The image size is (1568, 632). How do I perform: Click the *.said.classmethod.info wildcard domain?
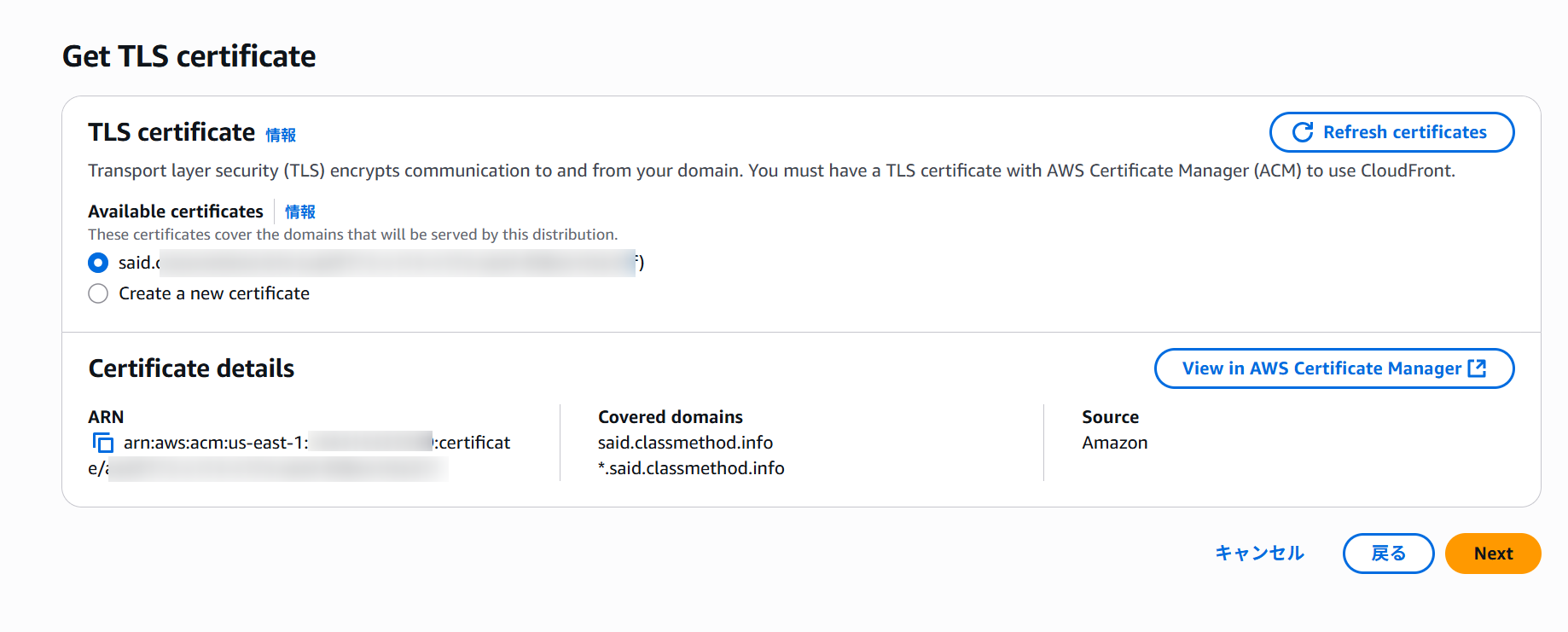(691, 468)
